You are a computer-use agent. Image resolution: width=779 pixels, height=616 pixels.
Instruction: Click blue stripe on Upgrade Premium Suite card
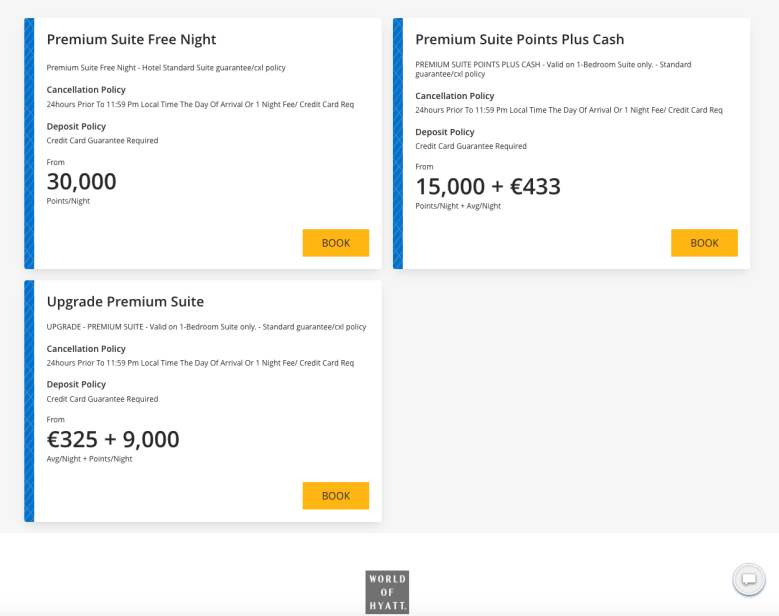pos(29,401)
